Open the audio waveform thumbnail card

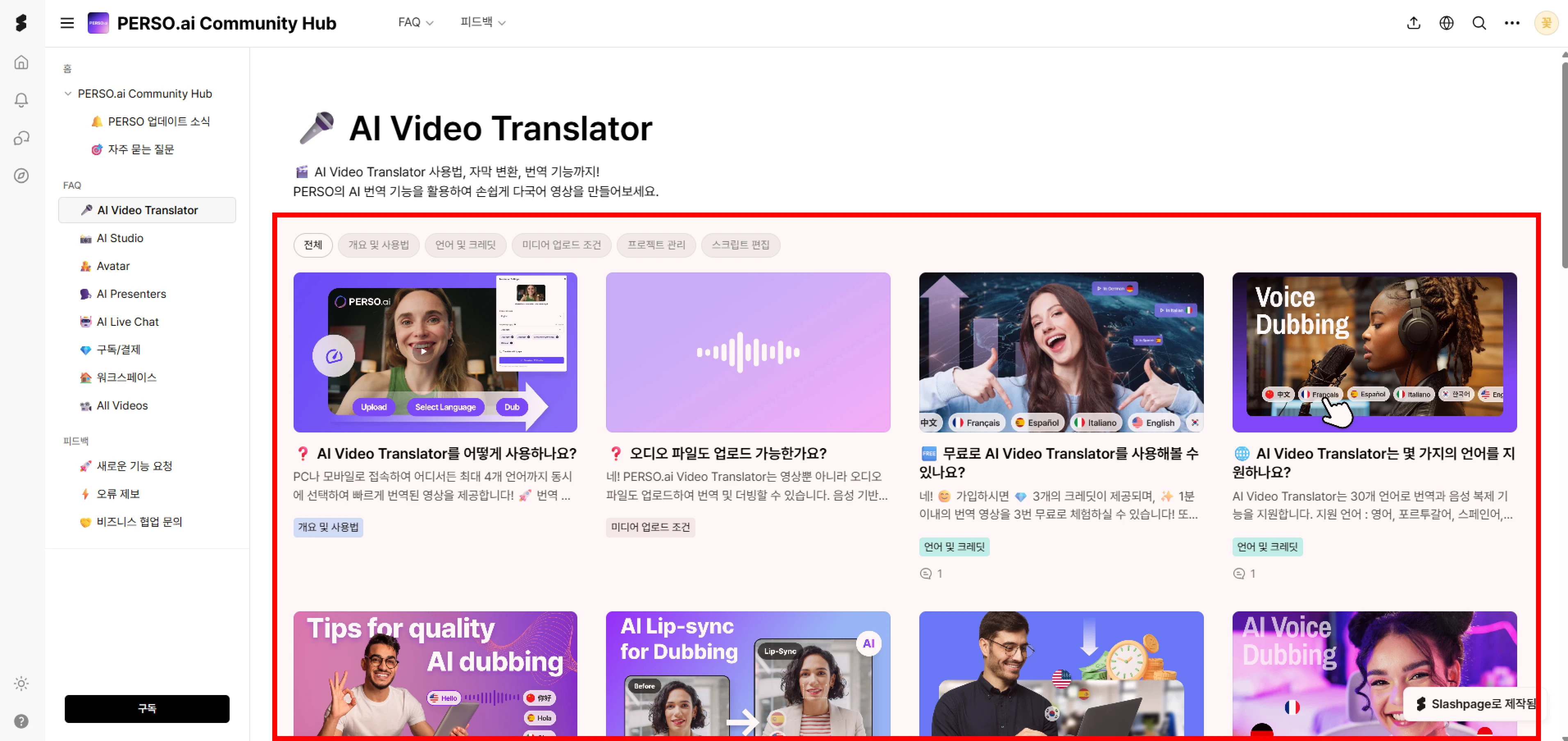click(748, 352)
